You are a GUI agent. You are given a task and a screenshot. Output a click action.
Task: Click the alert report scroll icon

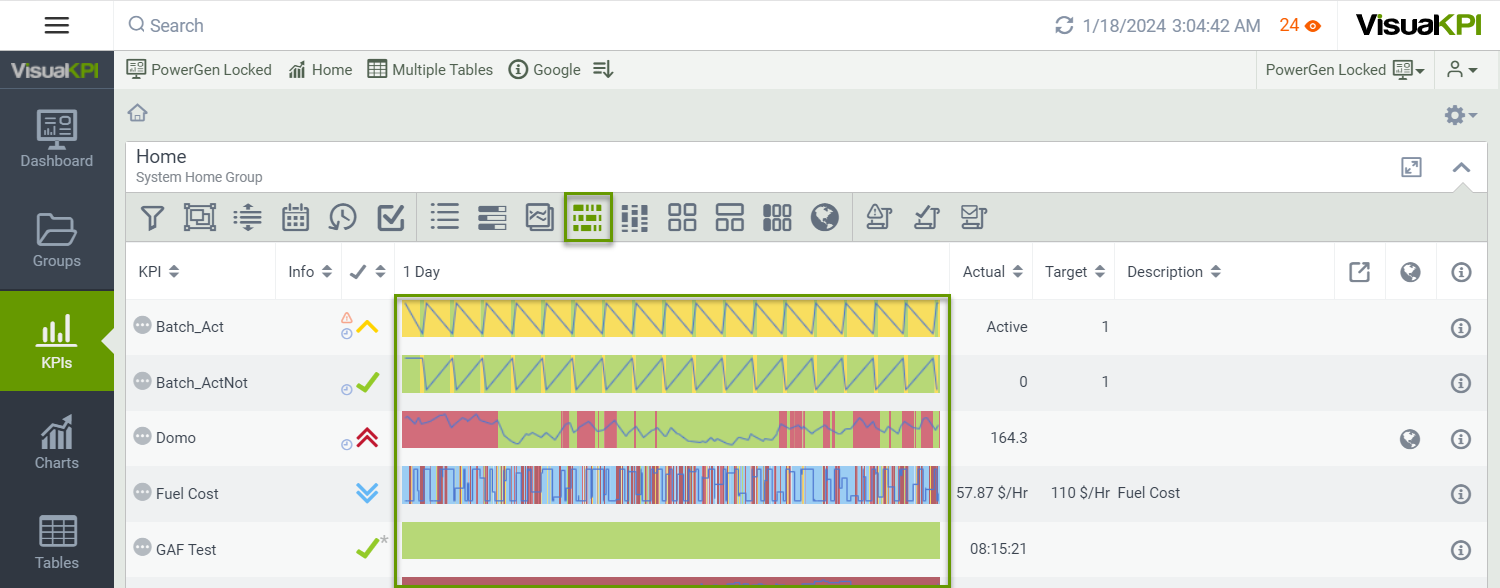pos(877,217)
